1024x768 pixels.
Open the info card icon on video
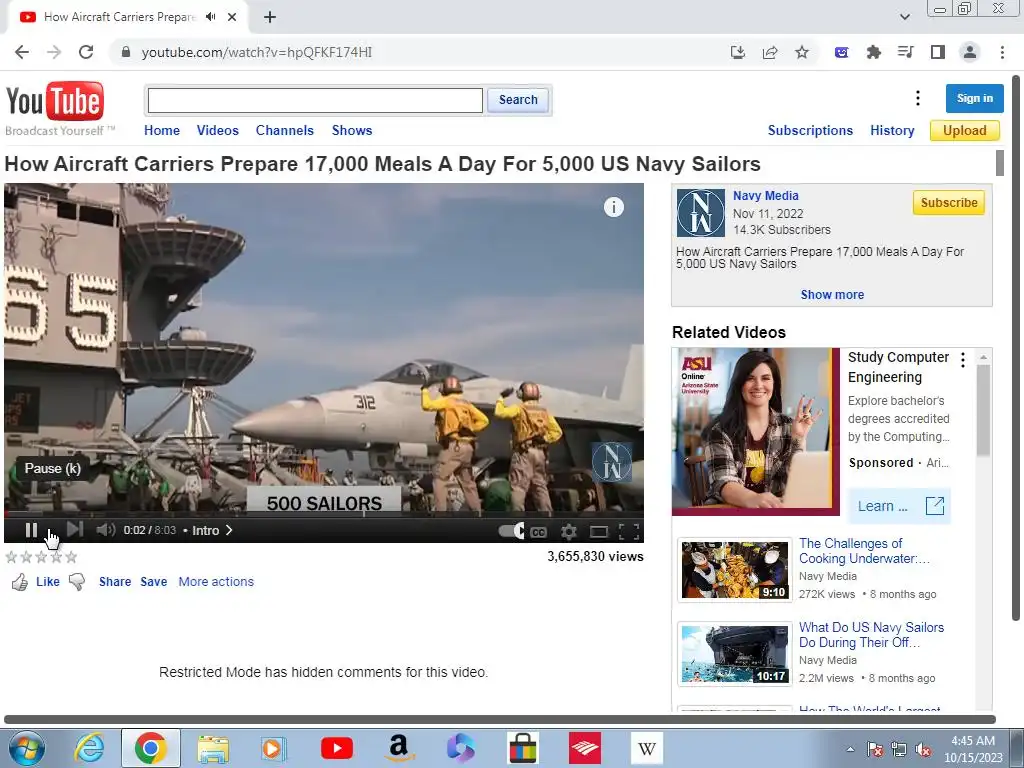[613, 207]
